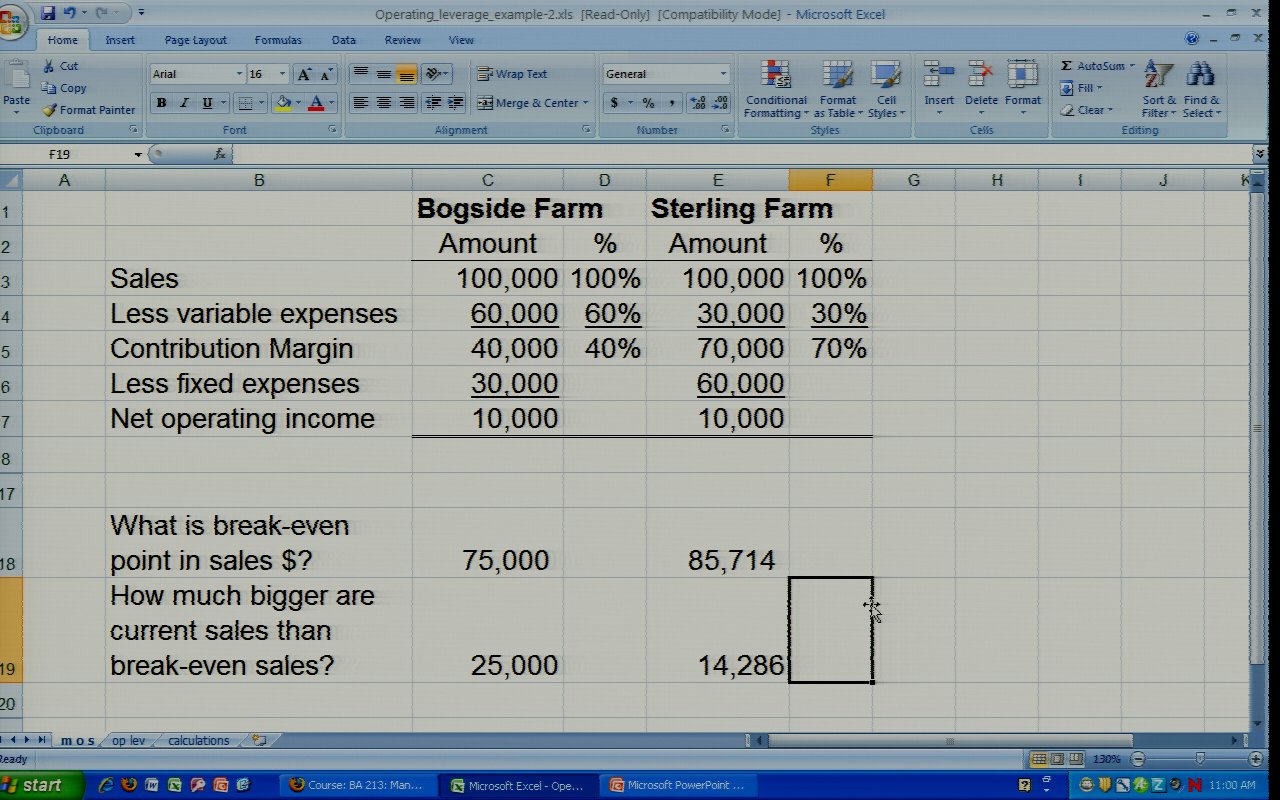Image resolution: width=1280 pixels, height=800 pixels.
Task: Toggle Bold formatting
Action: point(161,103)
